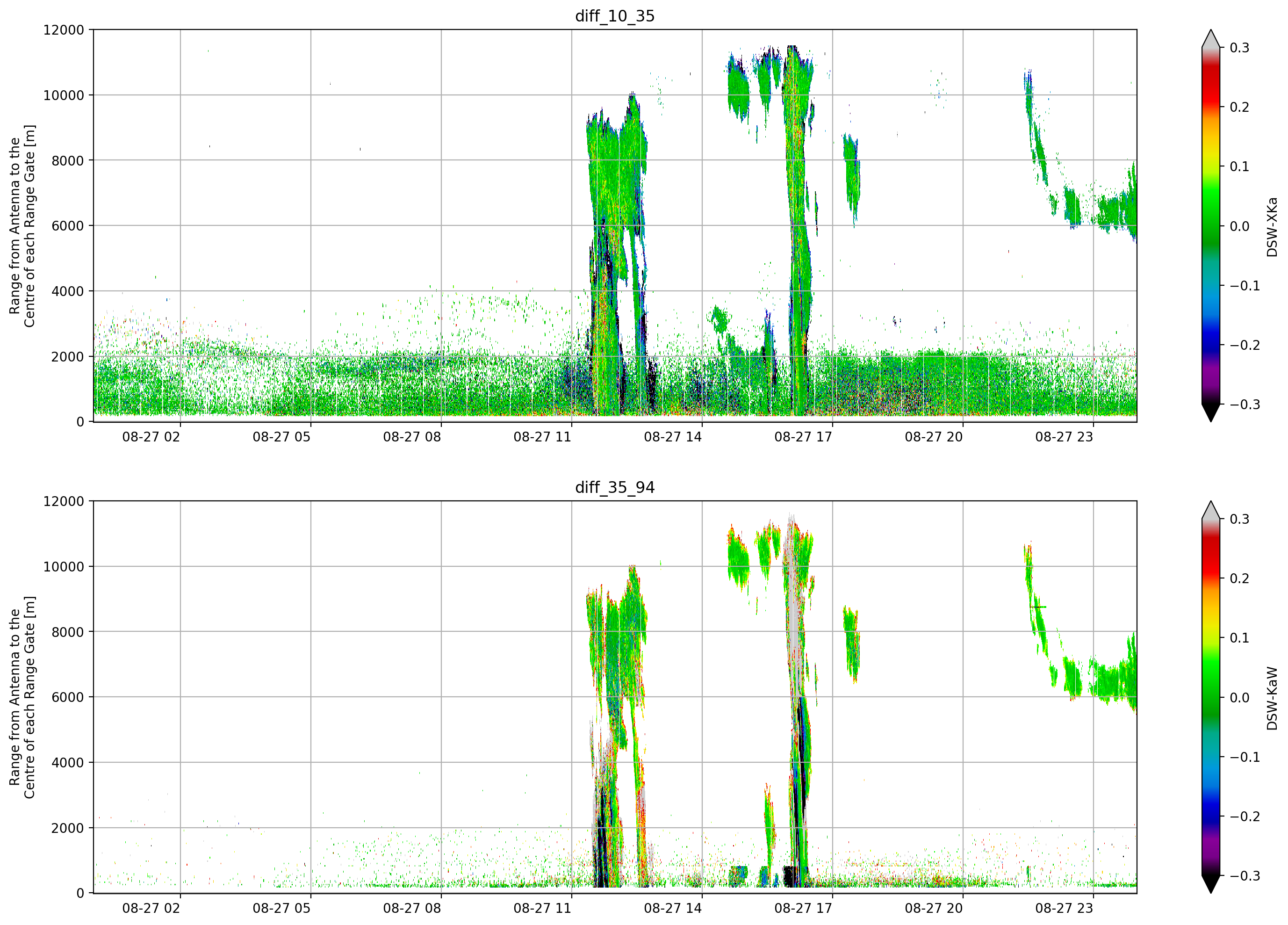
Task: Click the "12000" y-tick on the diff_10_35 plot
Action: [x=64, y=30]
